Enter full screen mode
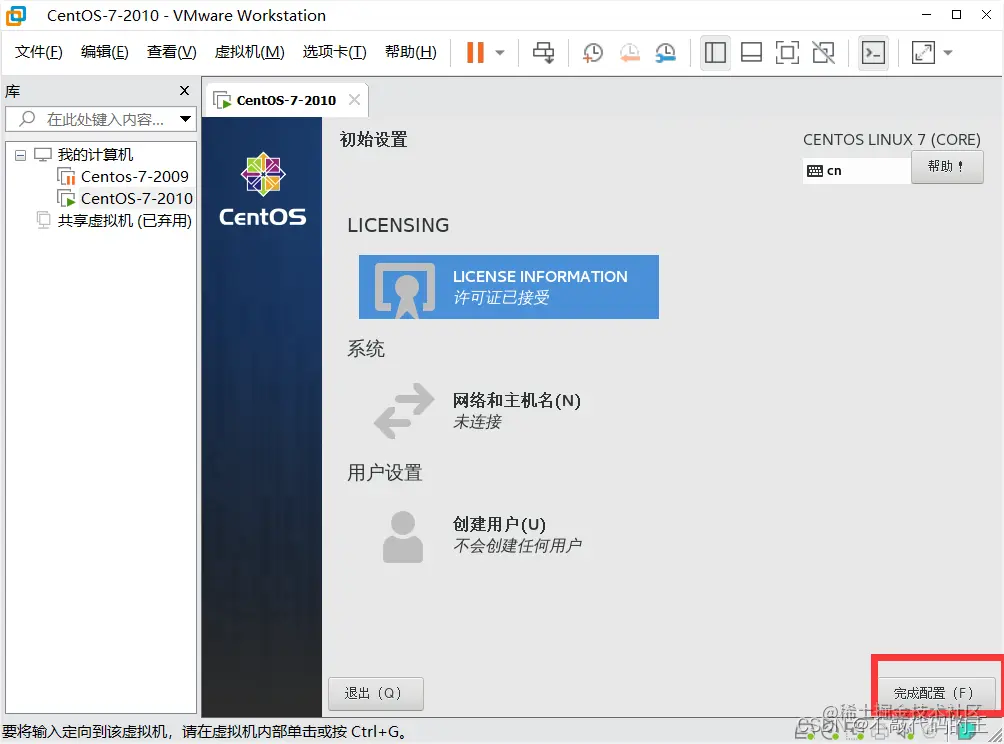This screenshot has height=744, width=1004. 787,53
